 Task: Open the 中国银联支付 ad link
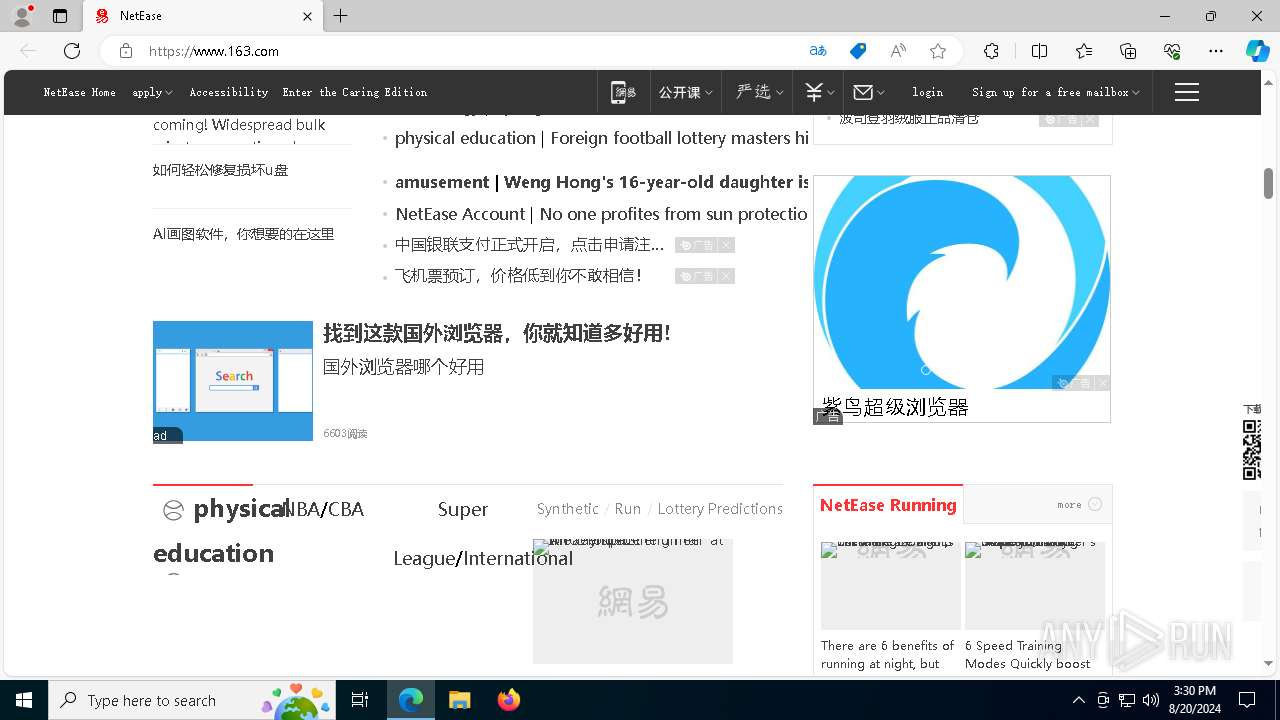tap(529, 245)
